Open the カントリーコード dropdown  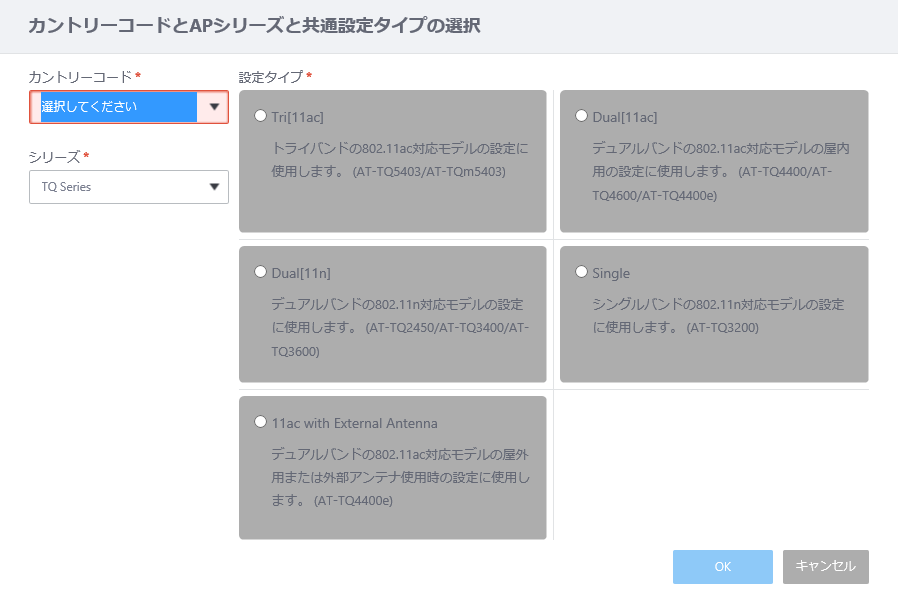(x=129, y=107)
